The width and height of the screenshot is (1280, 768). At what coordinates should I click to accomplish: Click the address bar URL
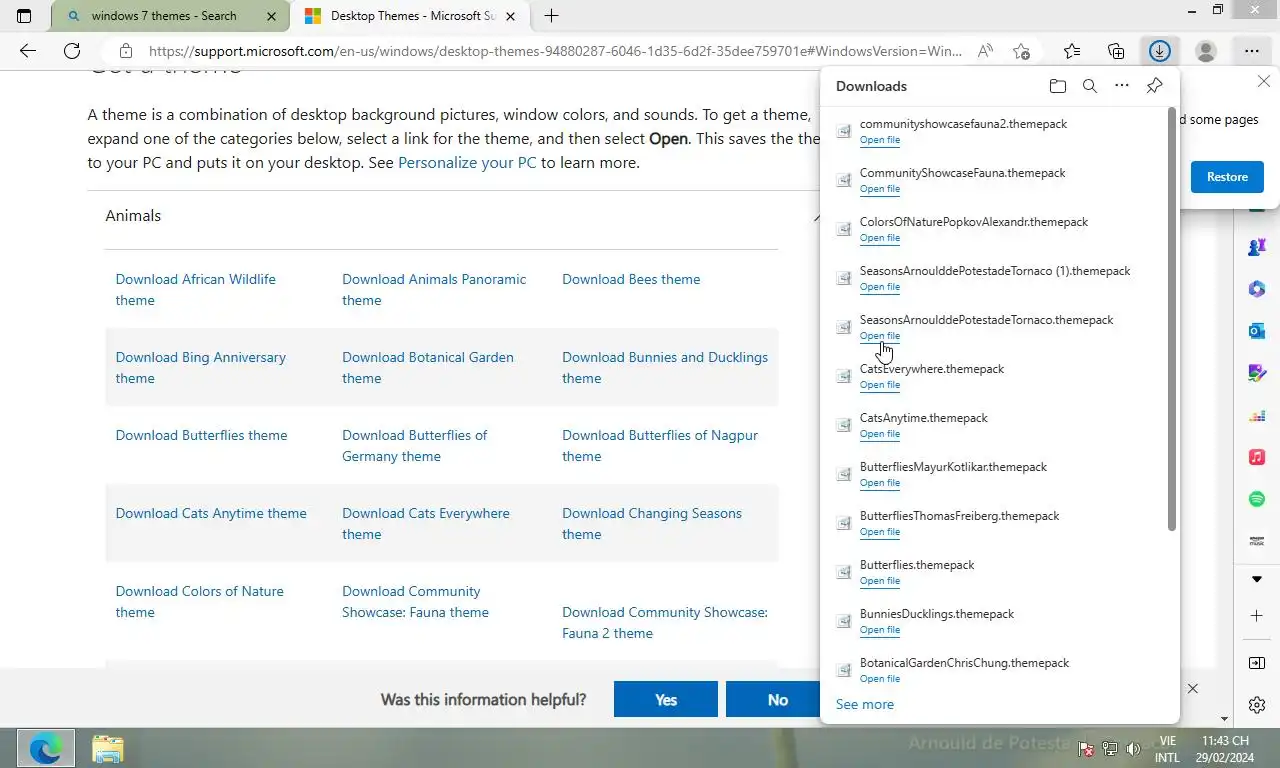coord(555,51)
